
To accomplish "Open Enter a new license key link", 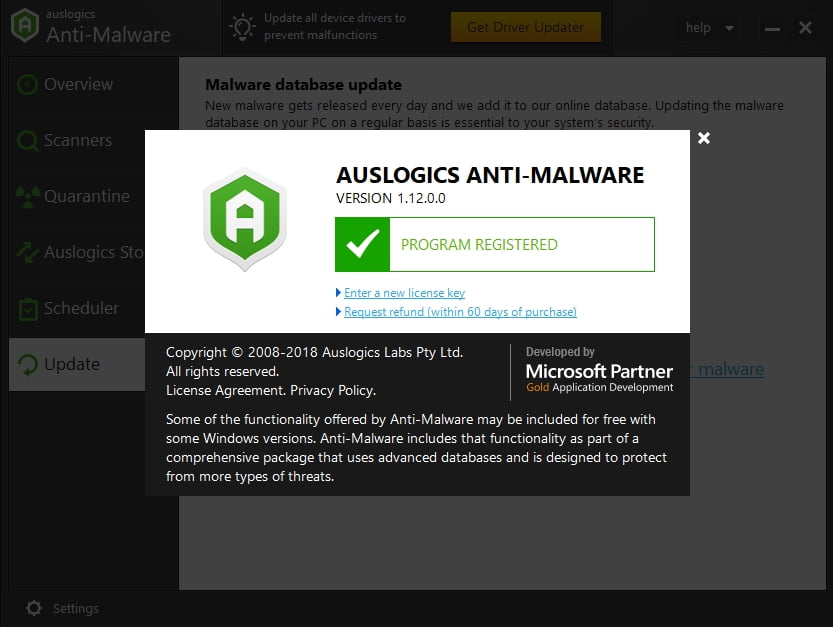I will [x=404, y=293].
